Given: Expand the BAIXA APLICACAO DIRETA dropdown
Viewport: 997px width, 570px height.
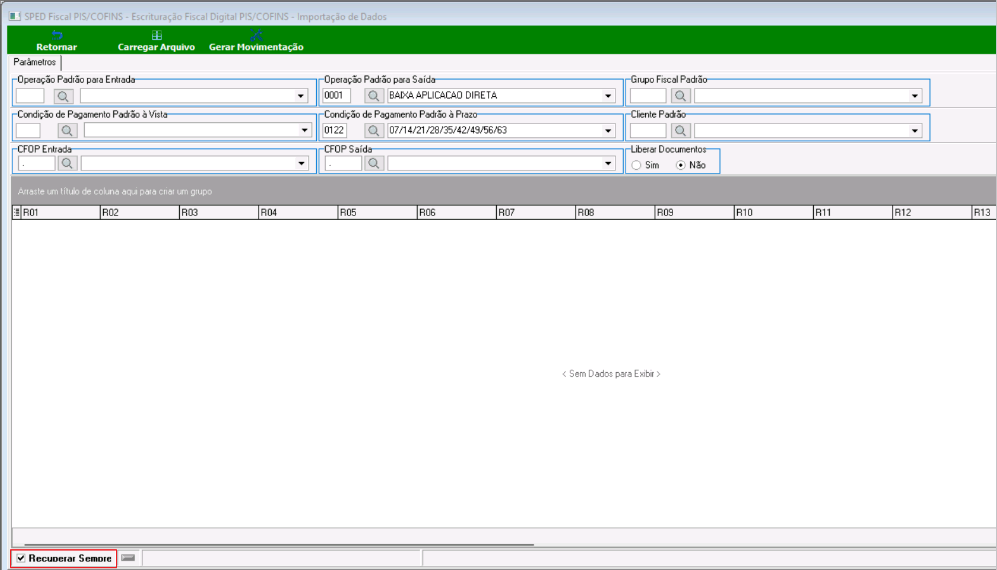Looking at the screenshot, I should click(609, 96).
